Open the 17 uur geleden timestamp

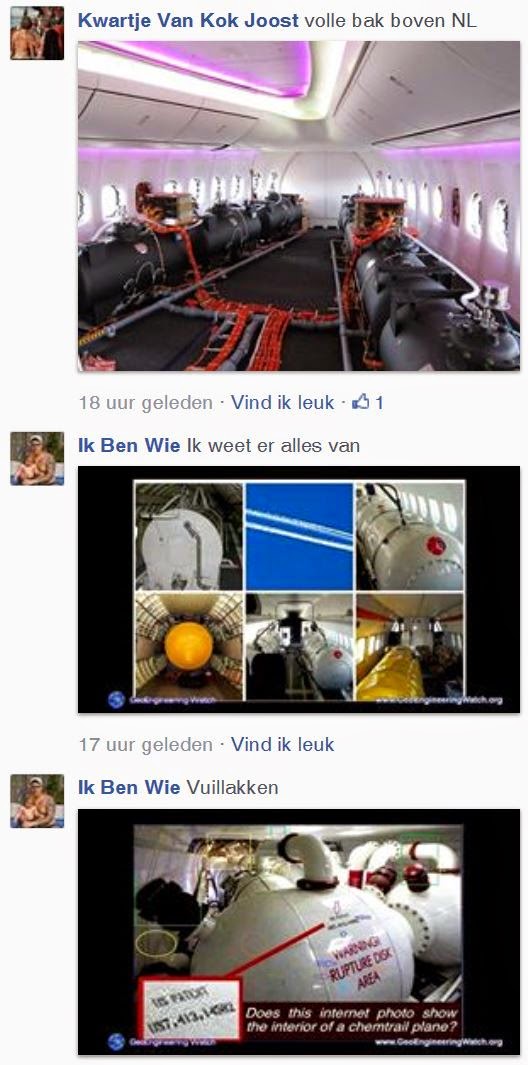pyautogui.click(x=145, y=744)
